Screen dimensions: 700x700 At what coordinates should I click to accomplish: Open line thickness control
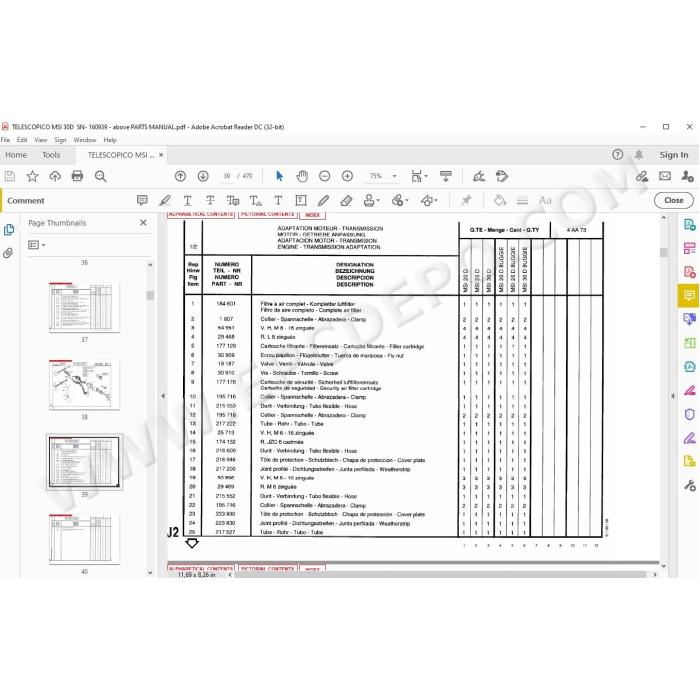point(522,200)
